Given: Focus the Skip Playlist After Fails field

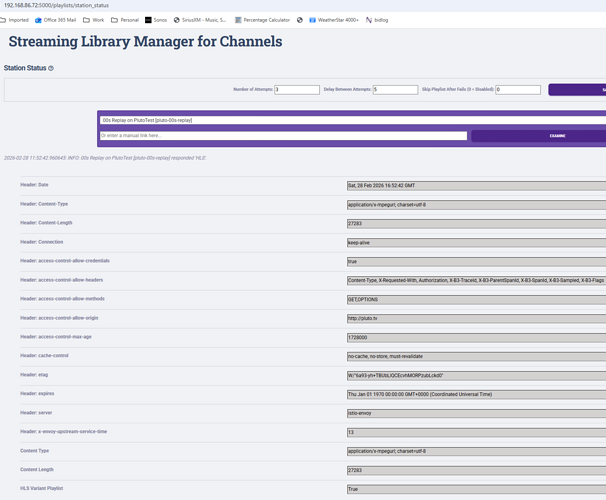Looking at the screenshot, I should click(517, 90).
